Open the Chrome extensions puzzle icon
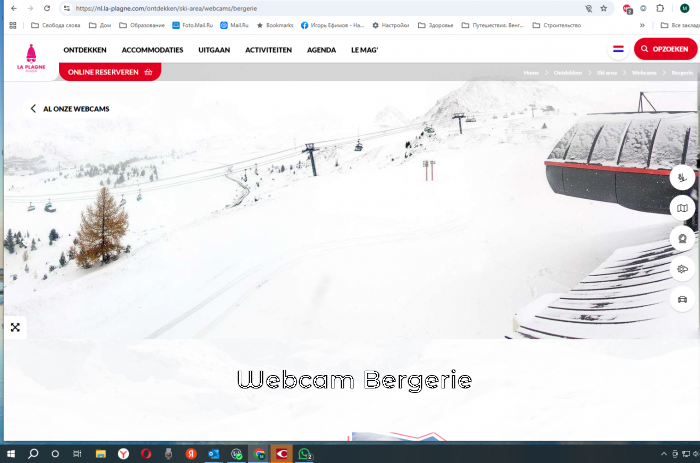The height and width of the screenshot is (463, 700). point(660,8)
